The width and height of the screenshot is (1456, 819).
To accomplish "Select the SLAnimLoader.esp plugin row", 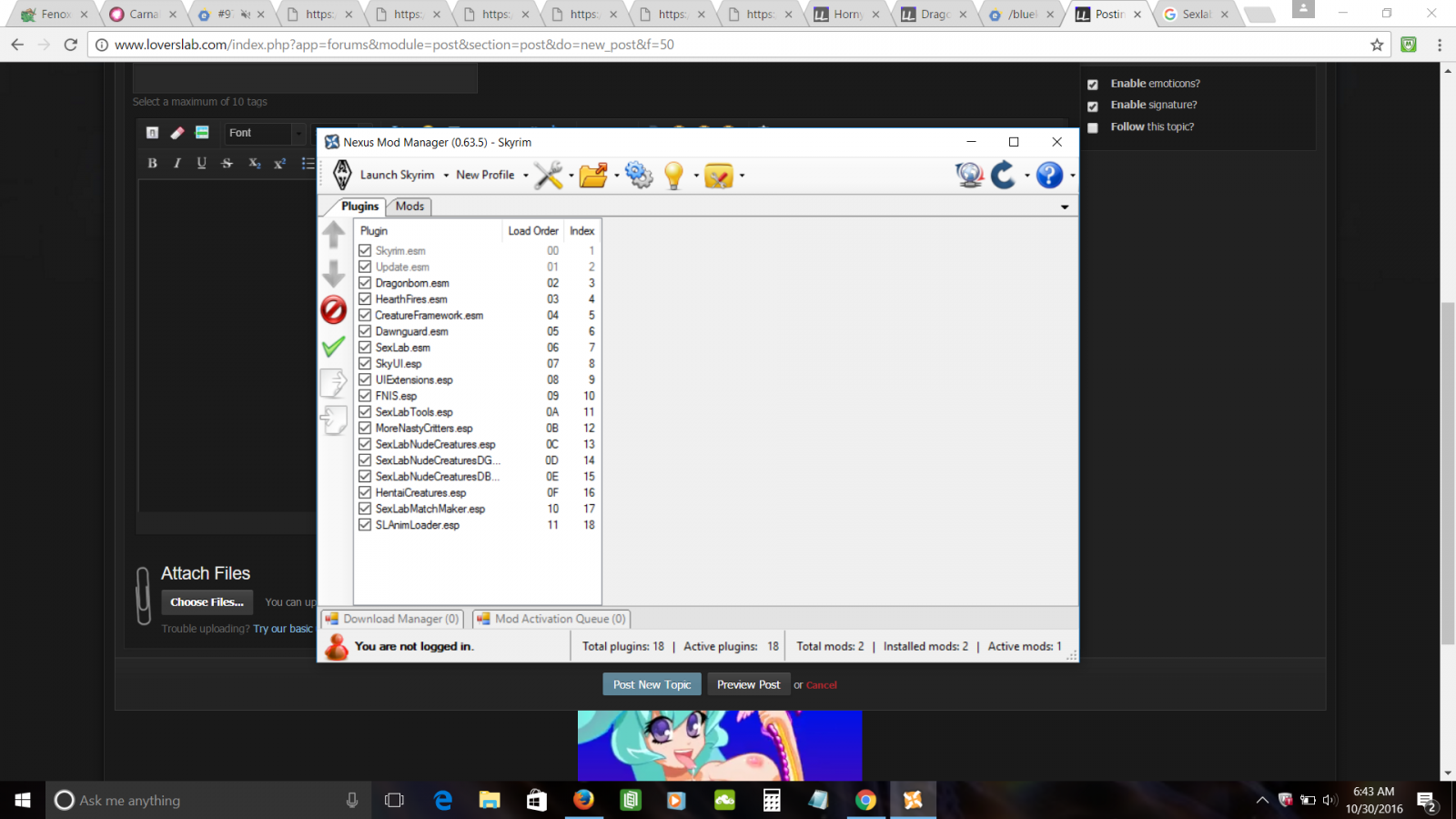I will click(478, 525).
